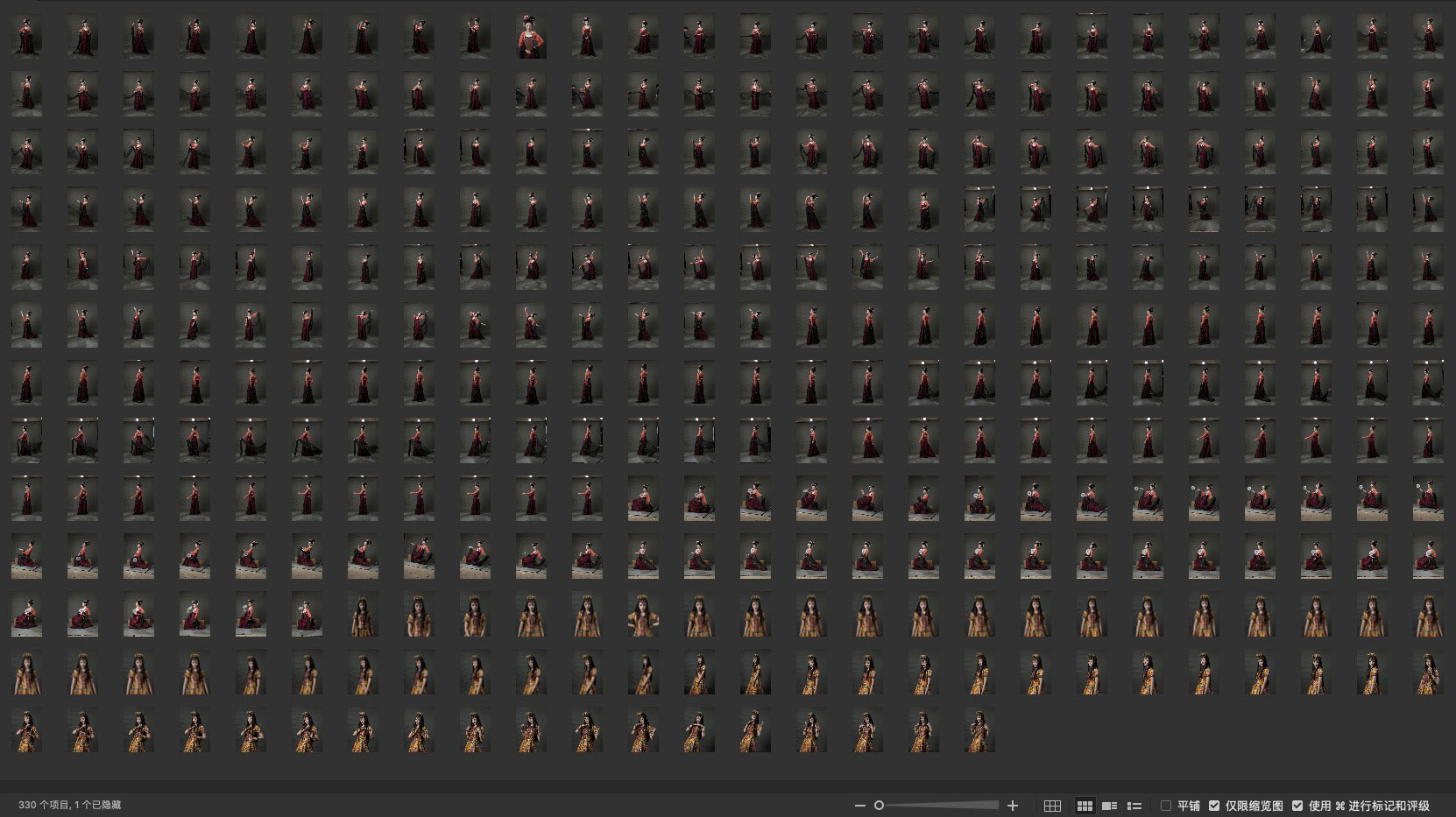The width and height of the screenshot is (1456, 817).
Task: Select the close-up portrait thumbnail in the top row
Action: click(x=531, y=37)
